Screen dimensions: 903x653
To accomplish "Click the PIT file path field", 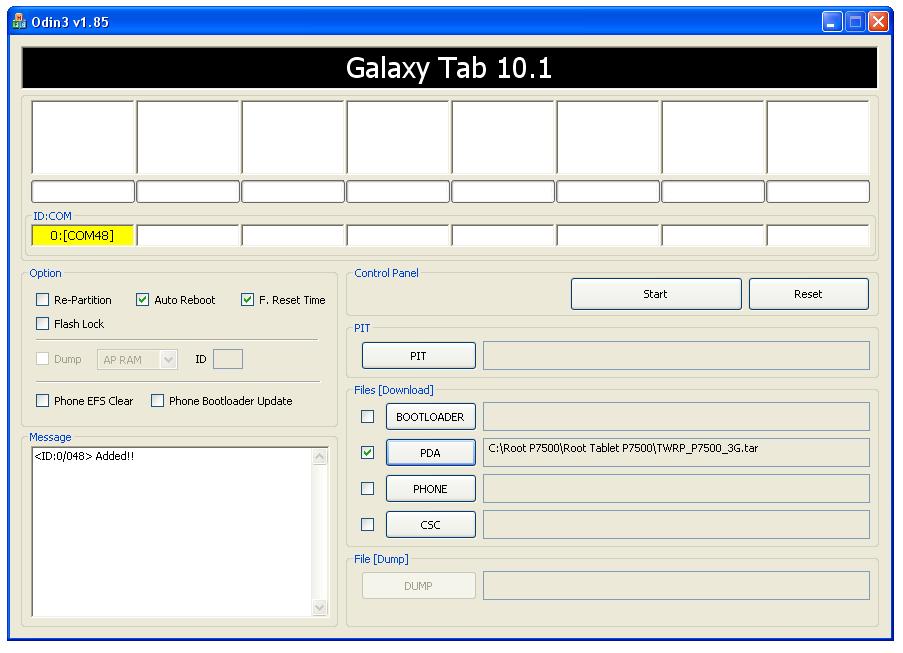I will pyautogui.click(x=676, y=356).
